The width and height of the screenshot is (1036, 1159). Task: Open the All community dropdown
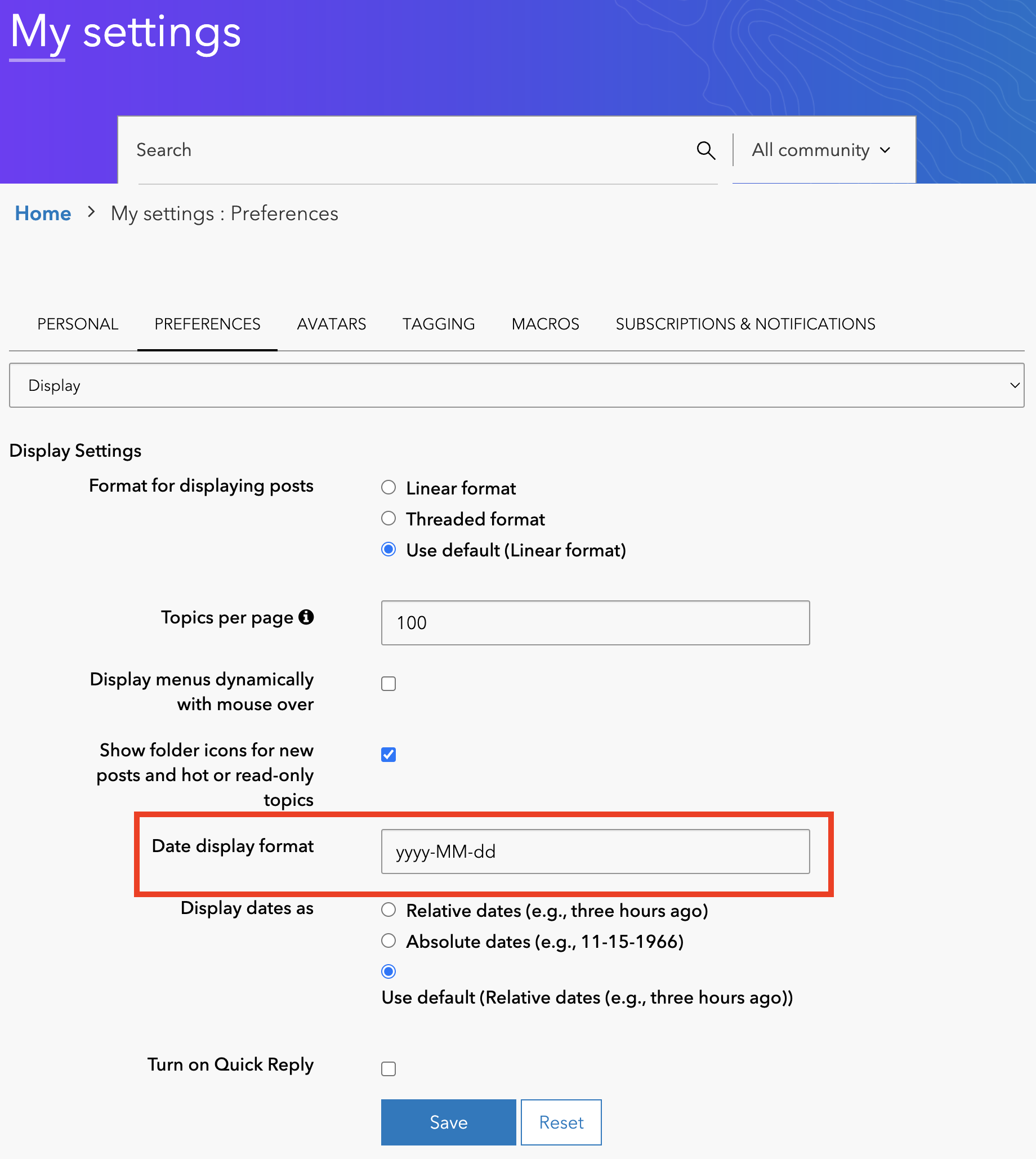point(821,150)
